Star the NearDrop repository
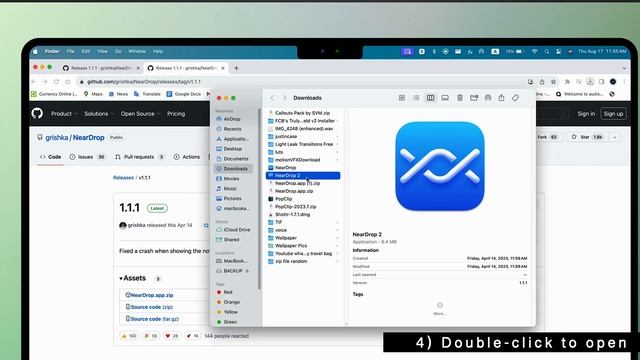Screen dimensions: 640x360 coord(587,137)
